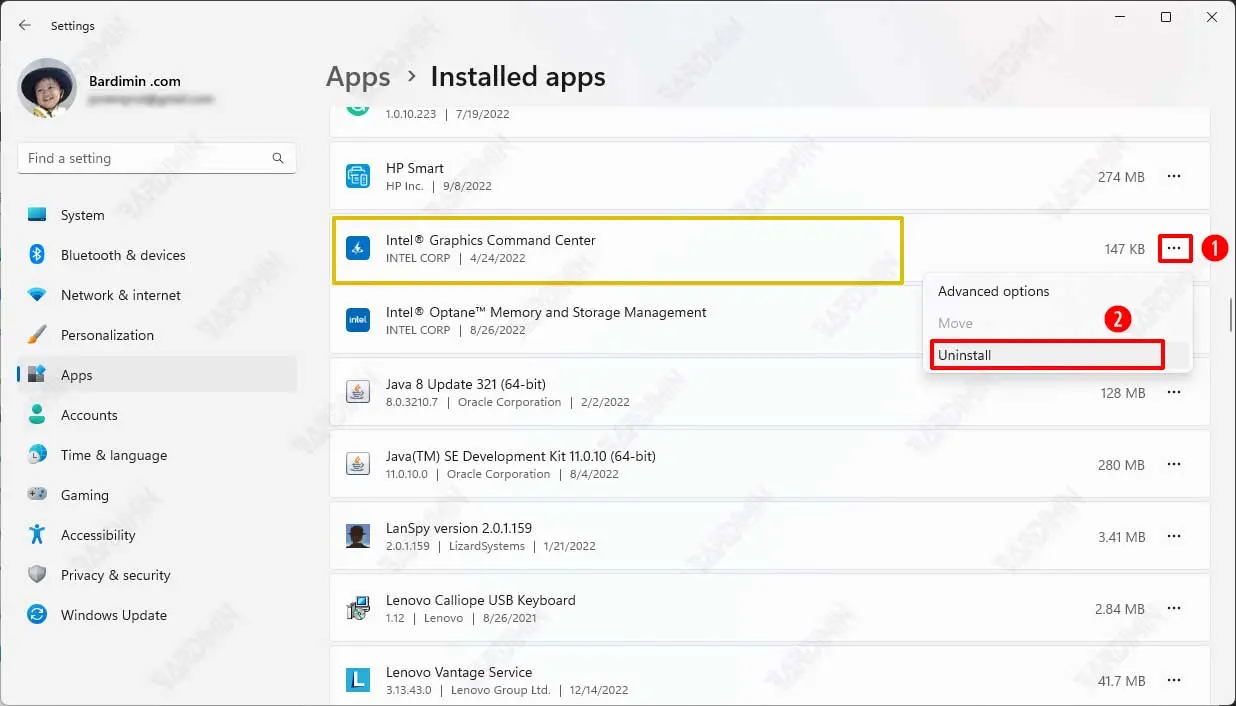The width and height of the screenshot is (1236, 706).
Task: Click the back arrow in Settings
Action: (25, 25)
